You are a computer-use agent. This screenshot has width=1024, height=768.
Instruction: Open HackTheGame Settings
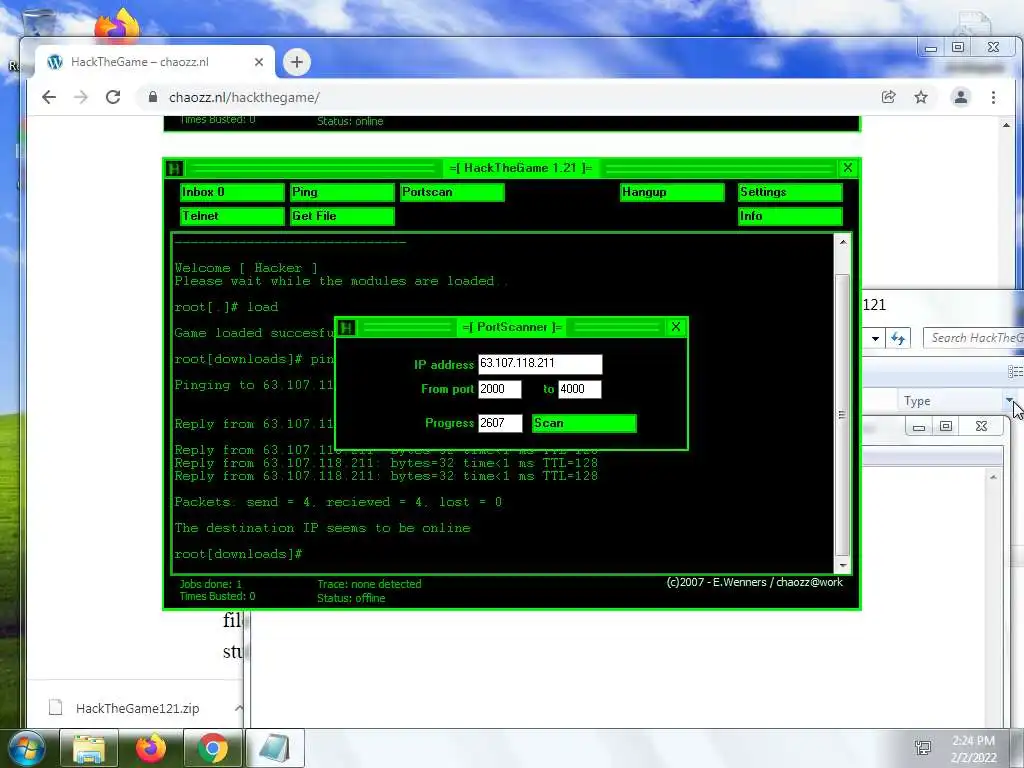pos(790,192)
